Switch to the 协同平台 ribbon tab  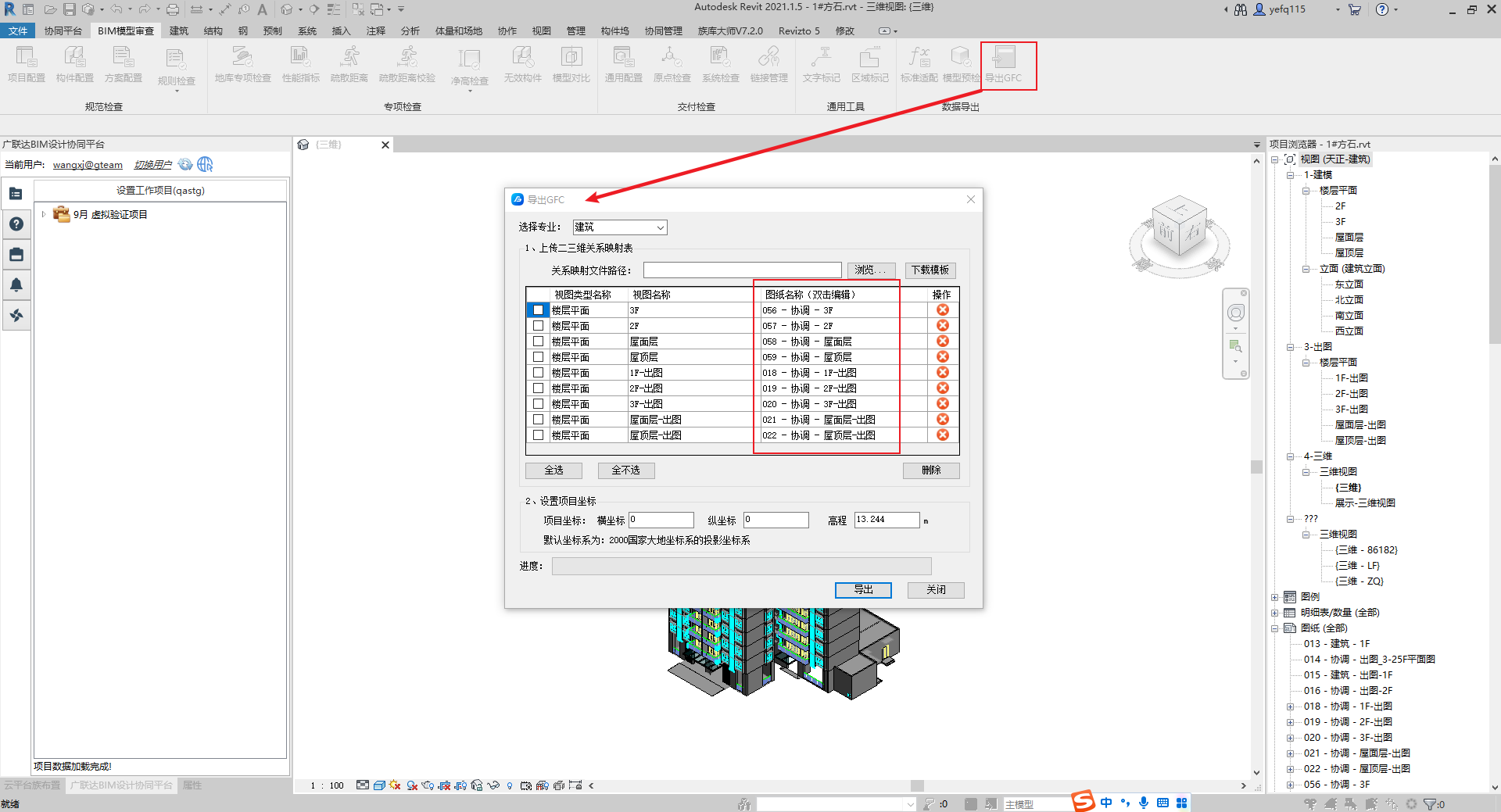coord(63,31)
